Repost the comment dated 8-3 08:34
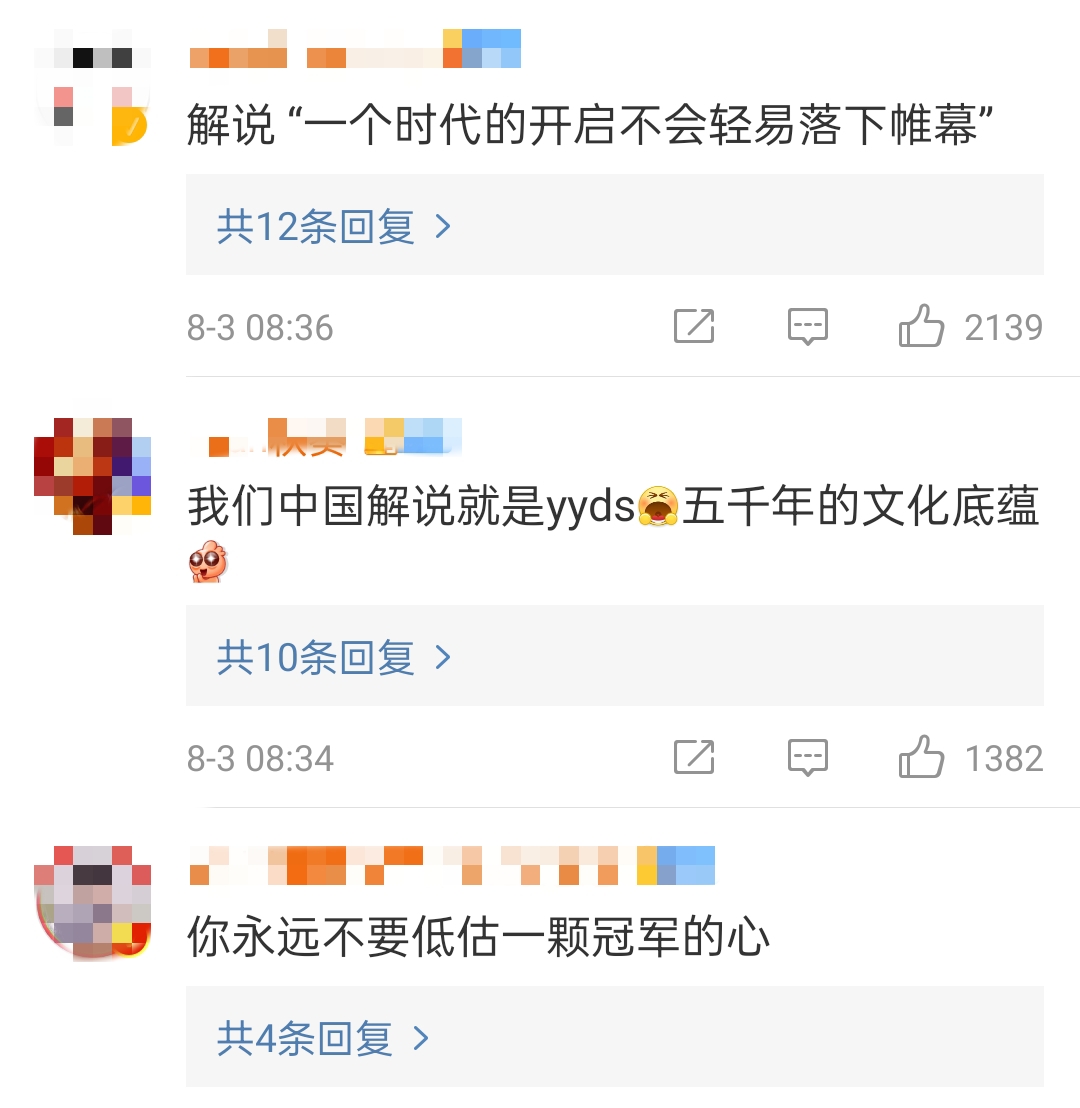Image resolution: width=1080 pixels, height=1108 pixels. pos(694,758)
